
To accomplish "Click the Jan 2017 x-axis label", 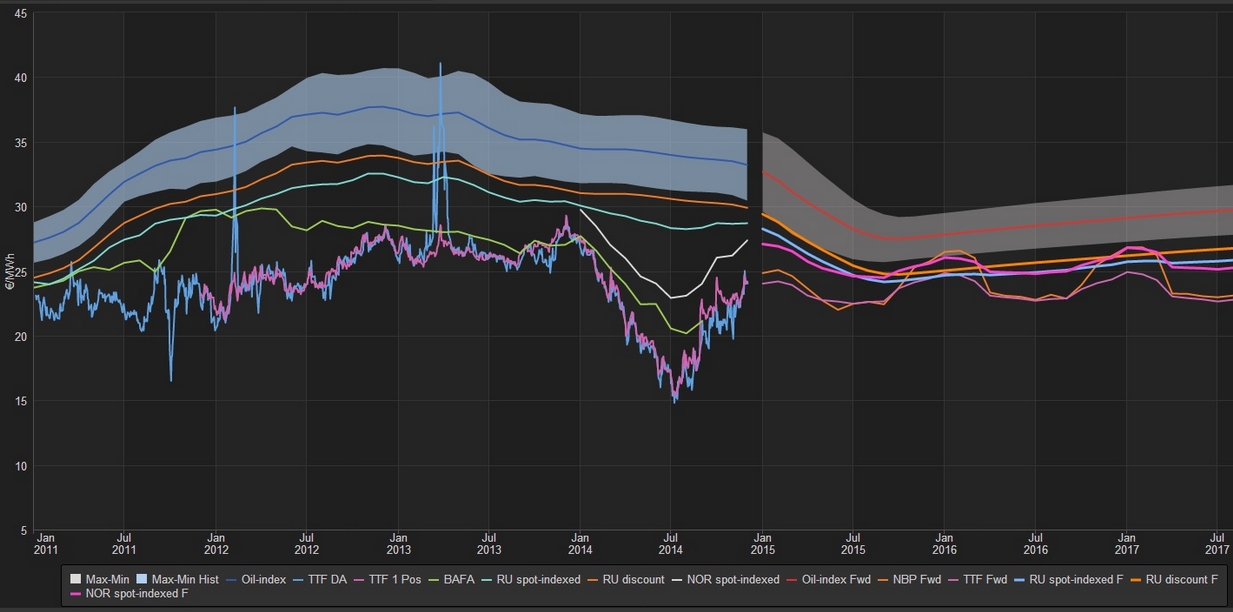I will [x=1126, y=543].
